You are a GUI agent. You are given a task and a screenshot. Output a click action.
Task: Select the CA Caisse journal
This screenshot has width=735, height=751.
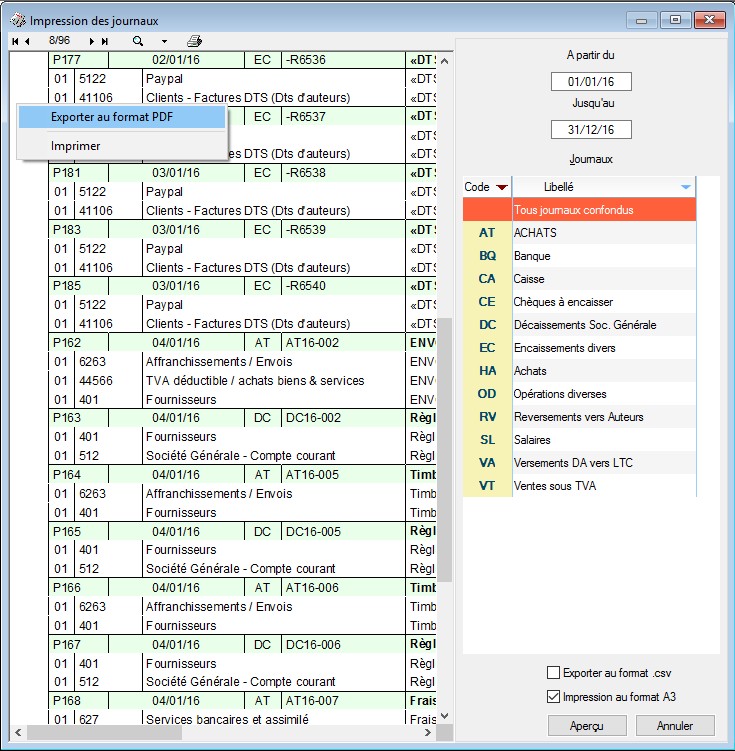(579, 279)
